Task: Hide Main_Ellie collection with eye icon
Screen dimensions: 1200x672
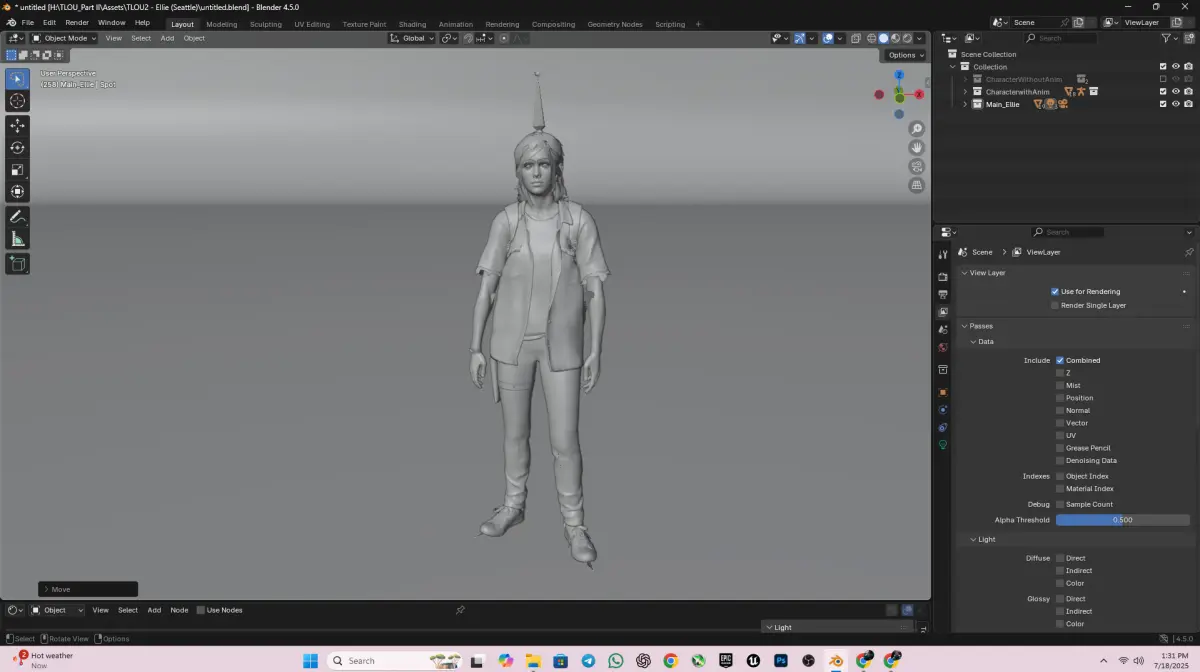Action: coord(1175,104)
